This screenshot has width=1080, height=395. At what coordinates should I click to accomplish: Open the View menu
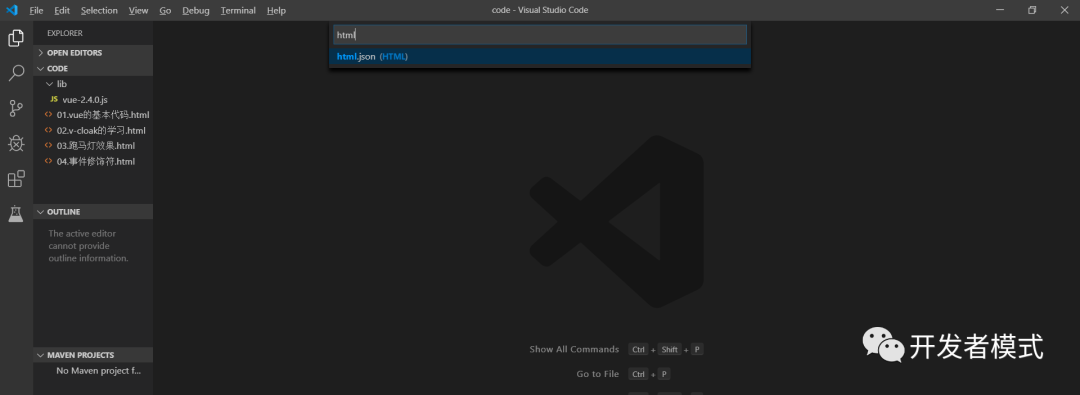(x=138, y=10)
